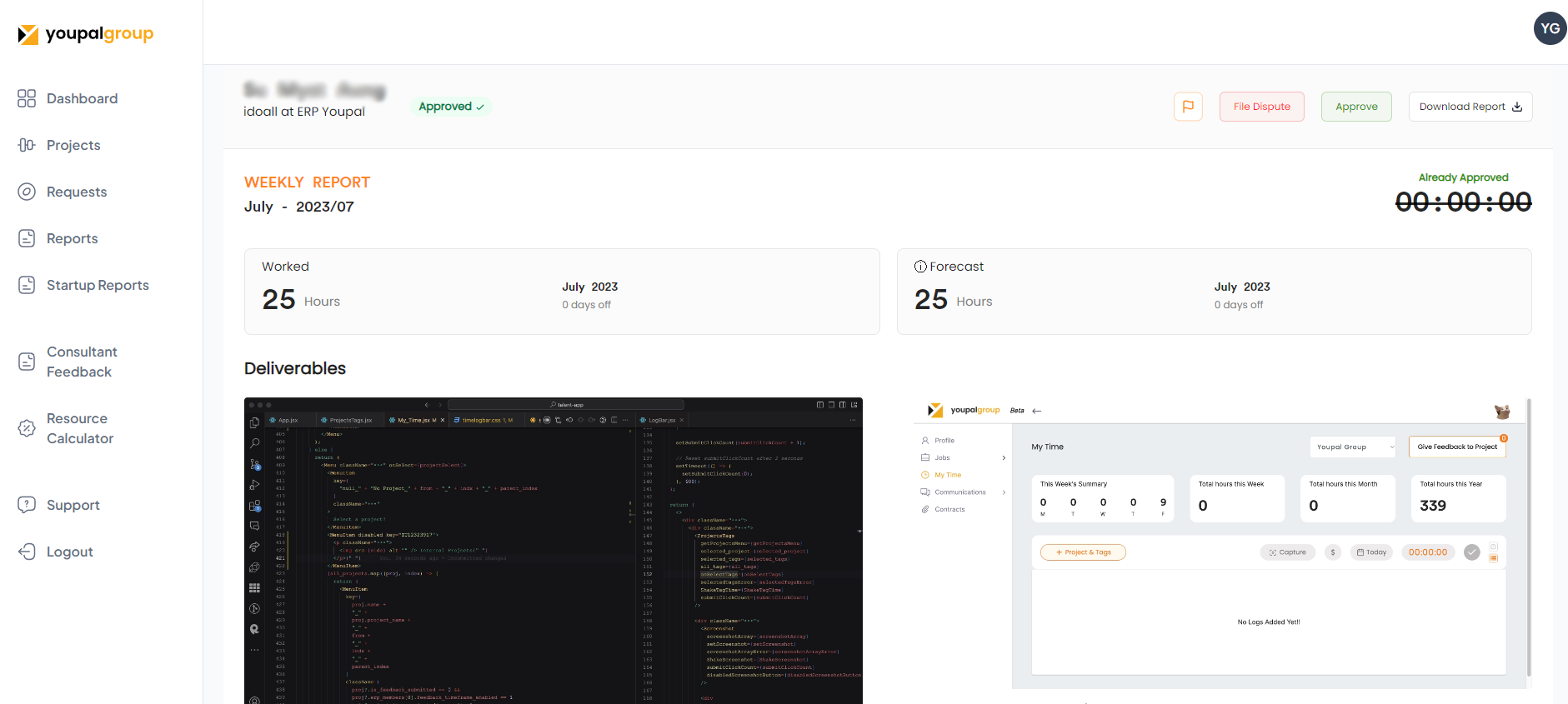Click the Download Report button label

1462,107
